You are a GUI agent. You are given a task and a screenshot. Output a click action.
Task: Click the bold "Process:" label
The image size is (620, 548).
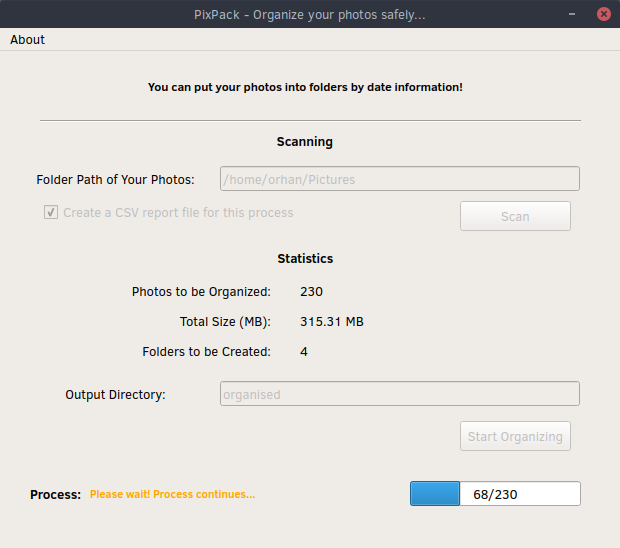coord(55,495)
